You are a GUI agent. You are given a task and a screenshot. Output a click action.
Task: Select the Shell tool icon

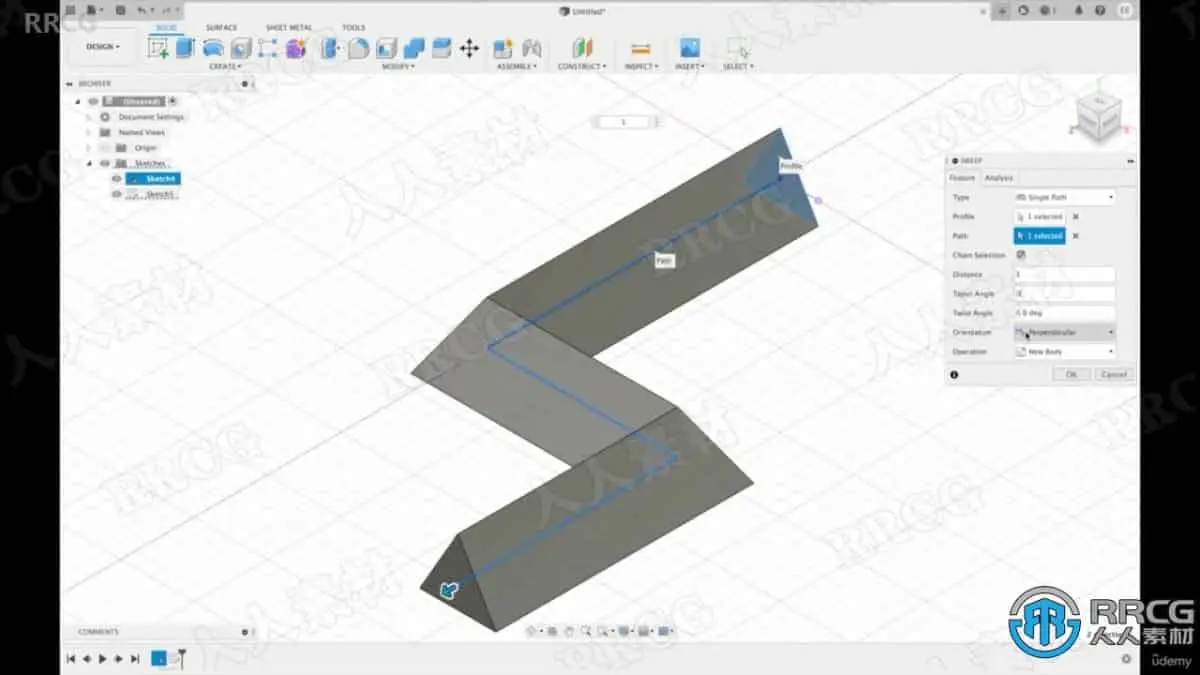(386, 48)
